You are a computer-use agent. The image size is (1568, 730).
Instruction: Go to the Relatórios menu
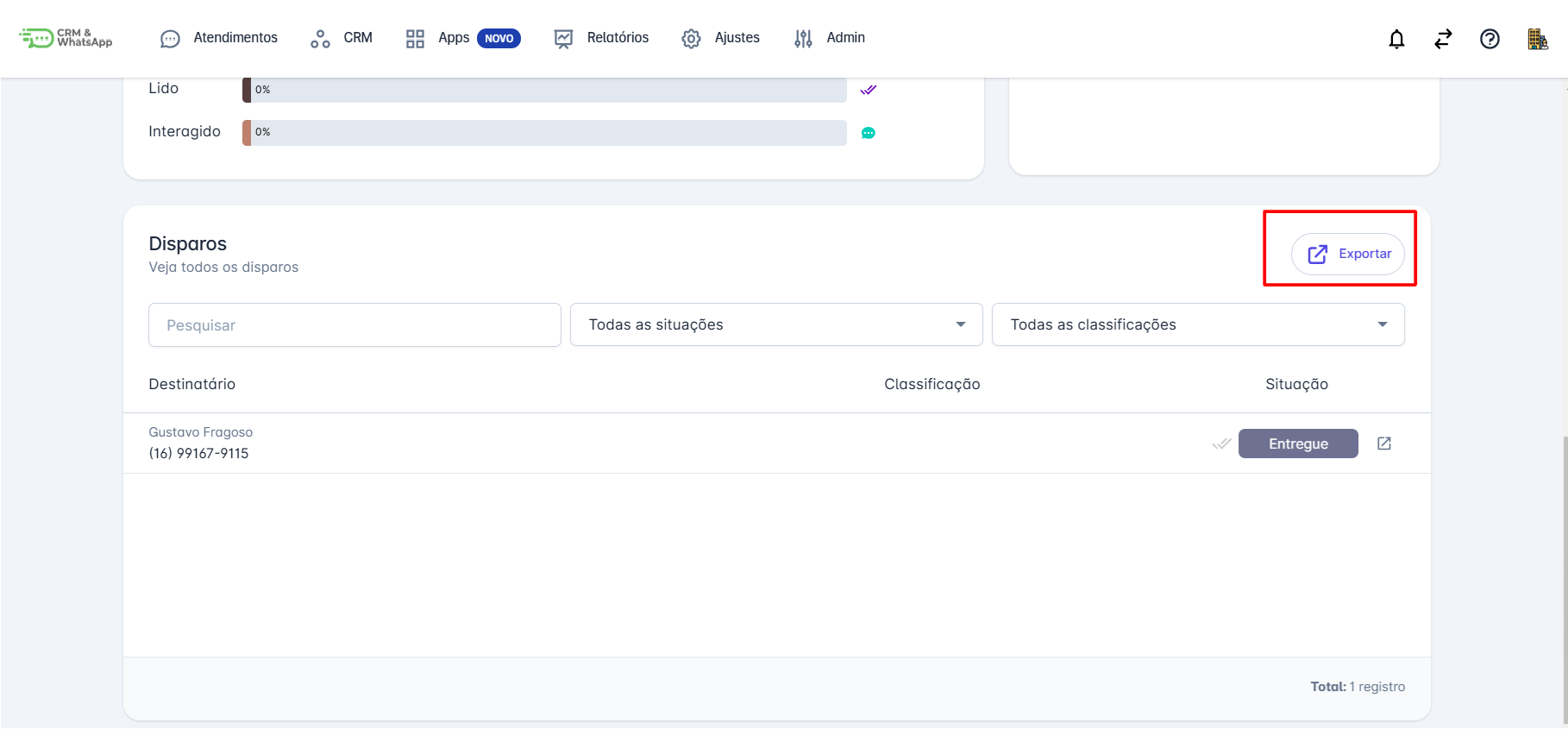click(x=601, y=38)
